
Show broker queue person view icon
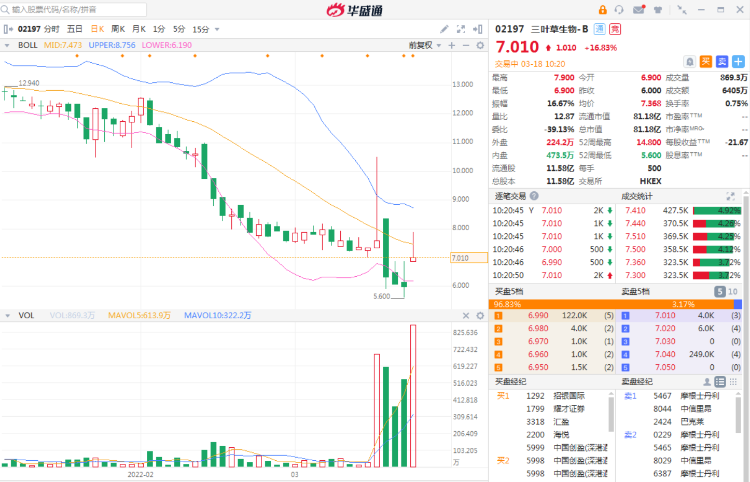(707, 382)
